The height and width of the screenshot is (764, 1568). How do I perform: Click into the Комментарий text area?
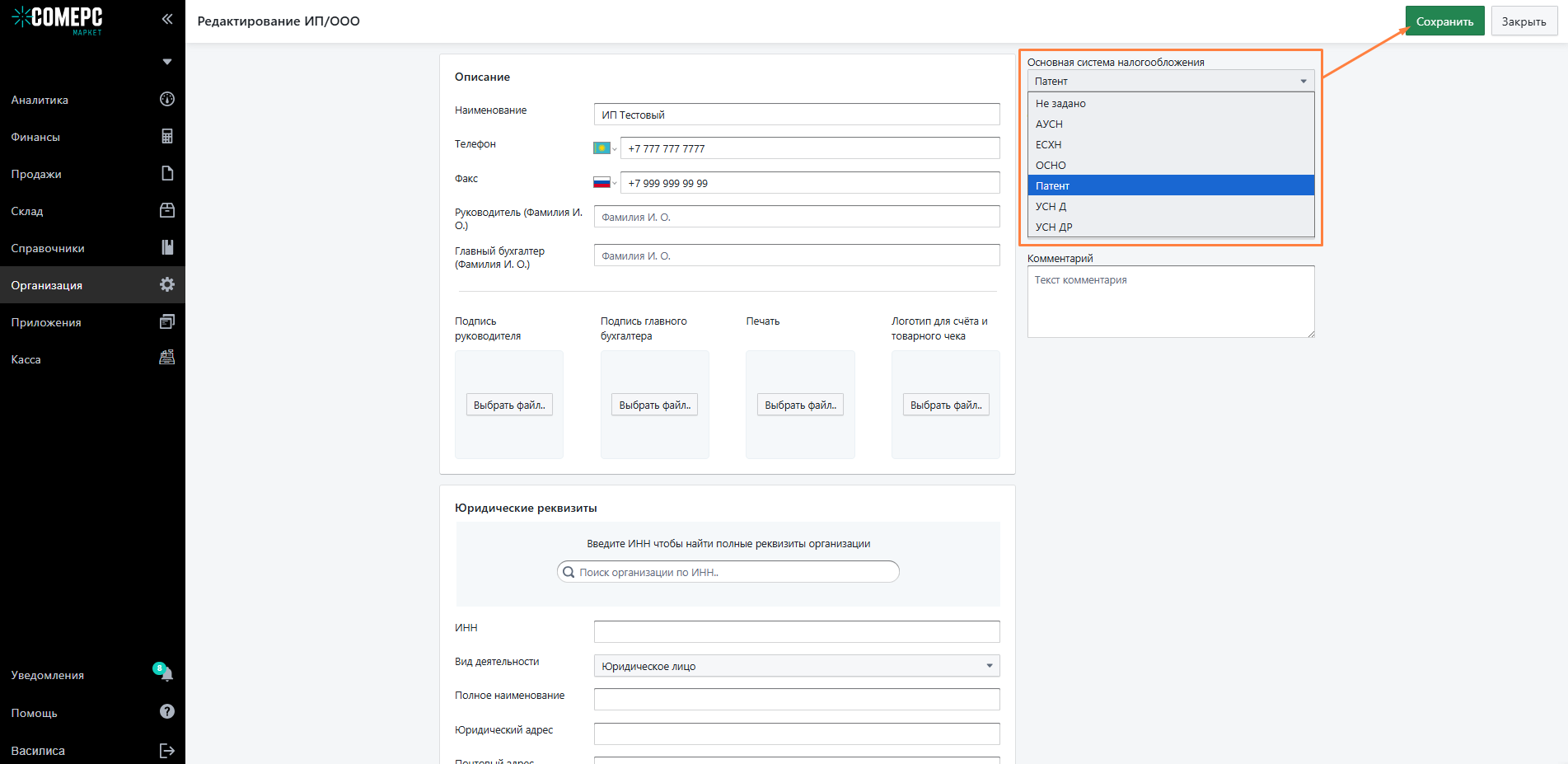(1170, 302)
